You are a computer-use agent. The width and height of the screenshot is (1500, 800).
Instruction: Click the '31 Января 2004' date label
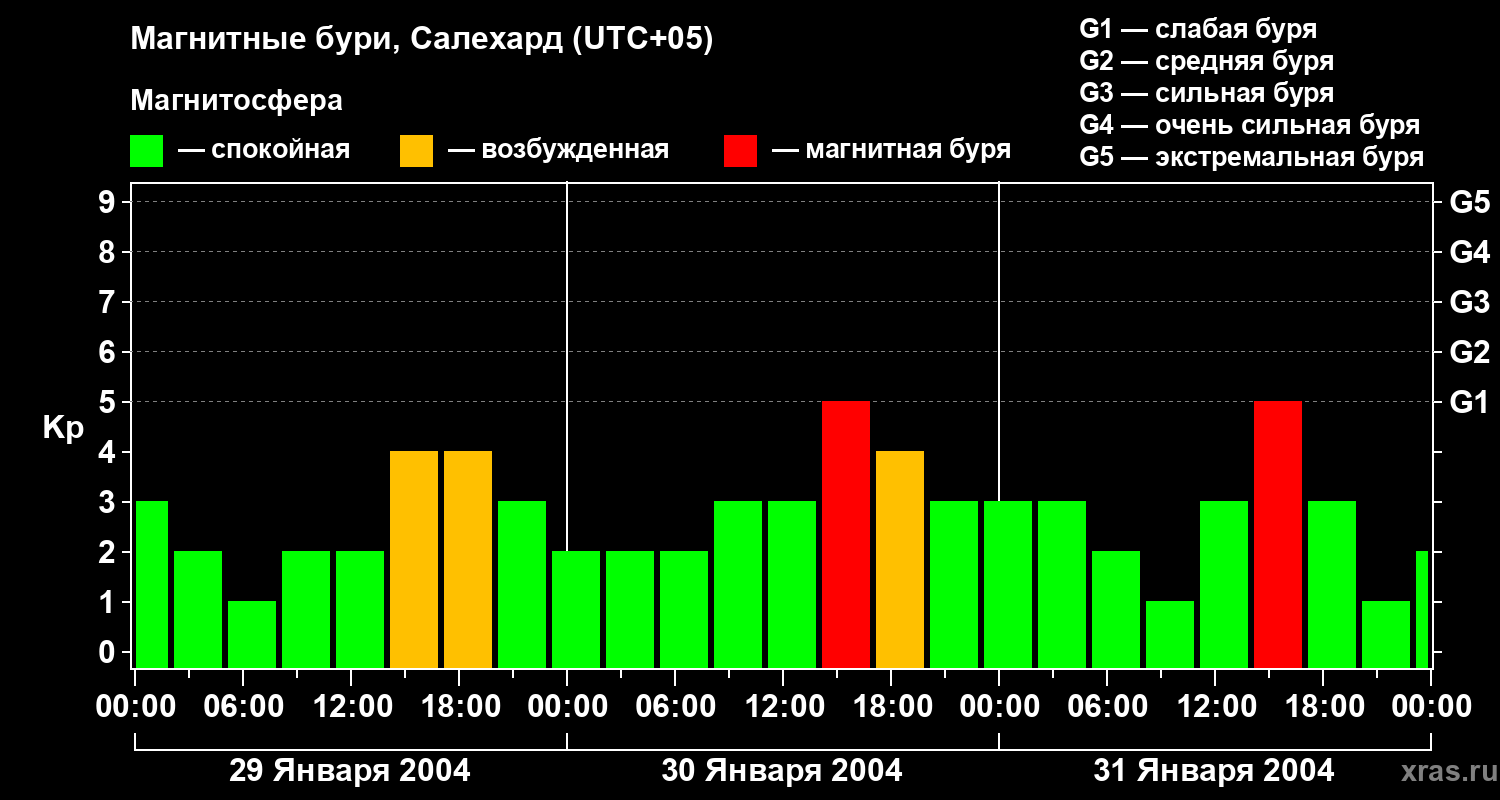(x=1214, y=771)
